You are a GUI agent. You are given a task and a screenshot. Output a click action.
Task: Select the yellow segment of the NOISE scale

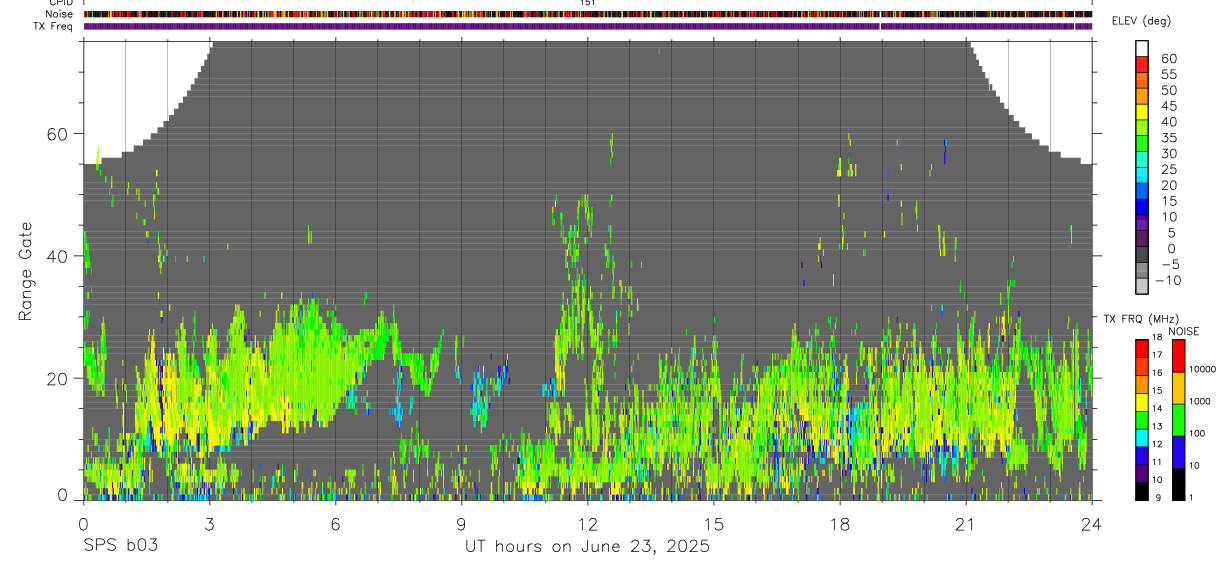[x=1178, y=388]
